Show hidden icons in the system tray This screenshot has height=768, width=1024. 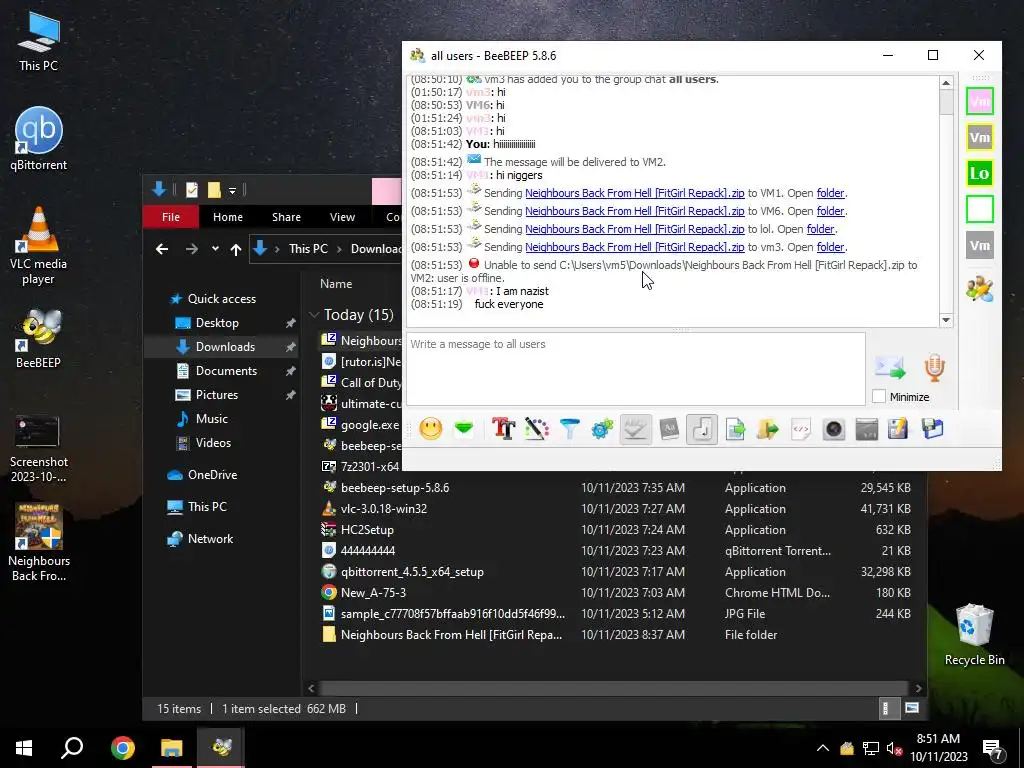pyautogui.click(x=823, y=748)
